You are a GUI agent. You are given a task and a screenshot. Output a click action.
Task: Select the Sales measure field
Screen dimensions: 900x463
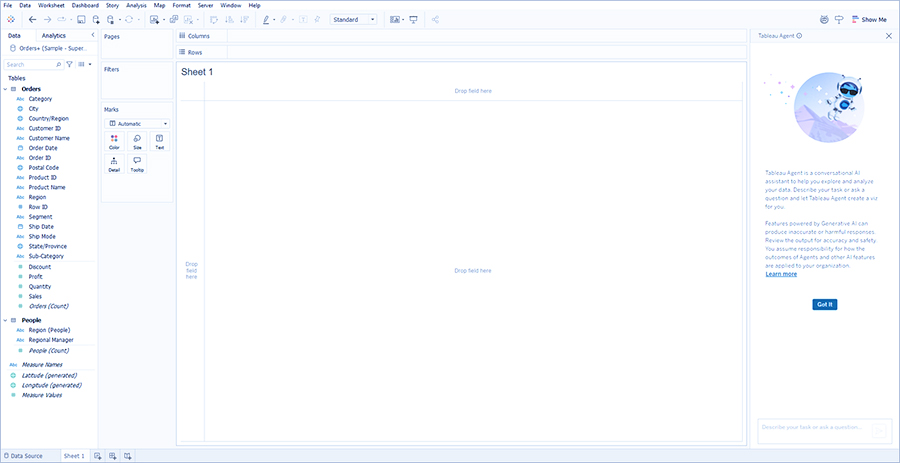[x=35, y=297]
